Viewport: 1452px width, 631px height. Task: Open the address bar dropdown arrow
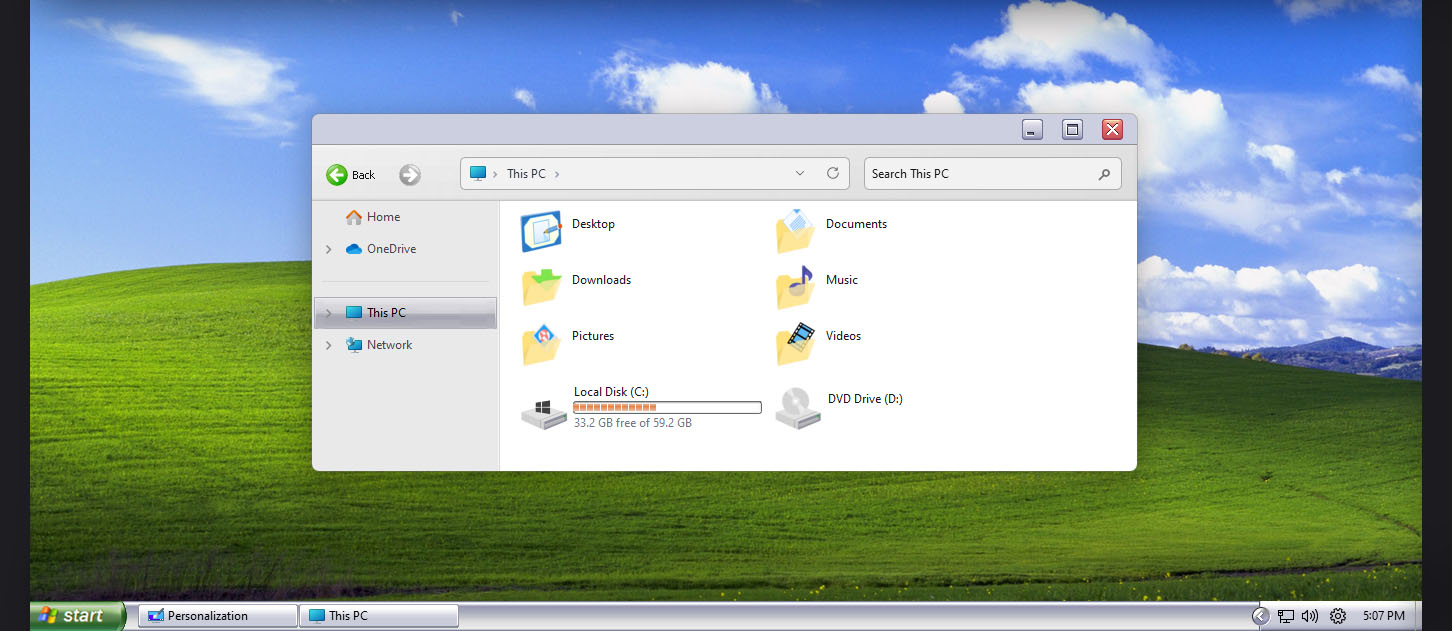(x=799, y=173)
